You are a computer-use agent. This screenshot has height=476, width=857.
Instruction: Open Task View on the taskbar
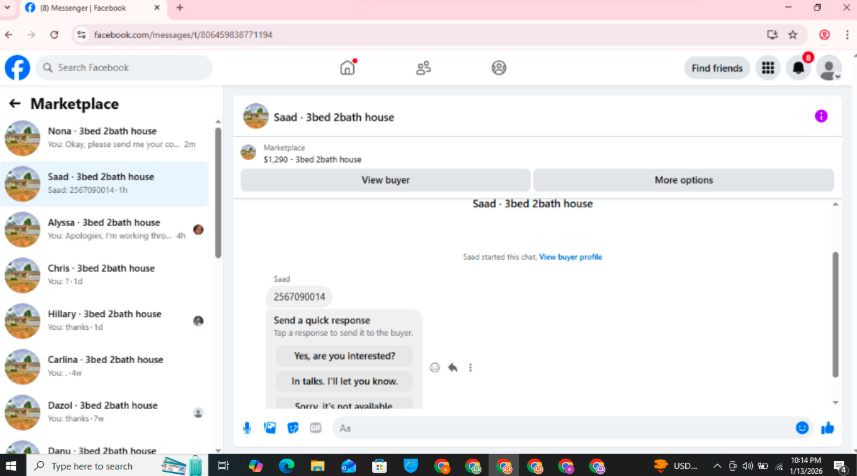pos(223,466)
